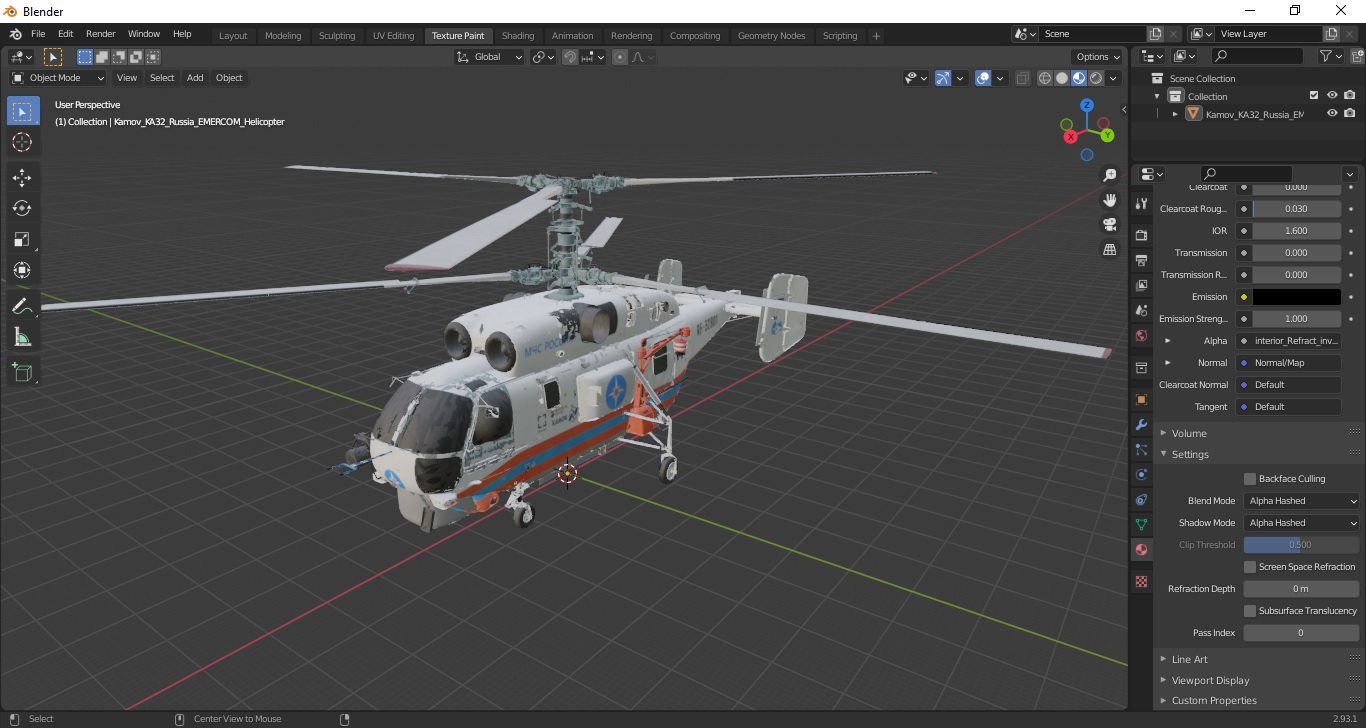This screenshot has width=1366, height=728.
Task: Toggle X-ray view in viewport header
Action: (1022, 78)
